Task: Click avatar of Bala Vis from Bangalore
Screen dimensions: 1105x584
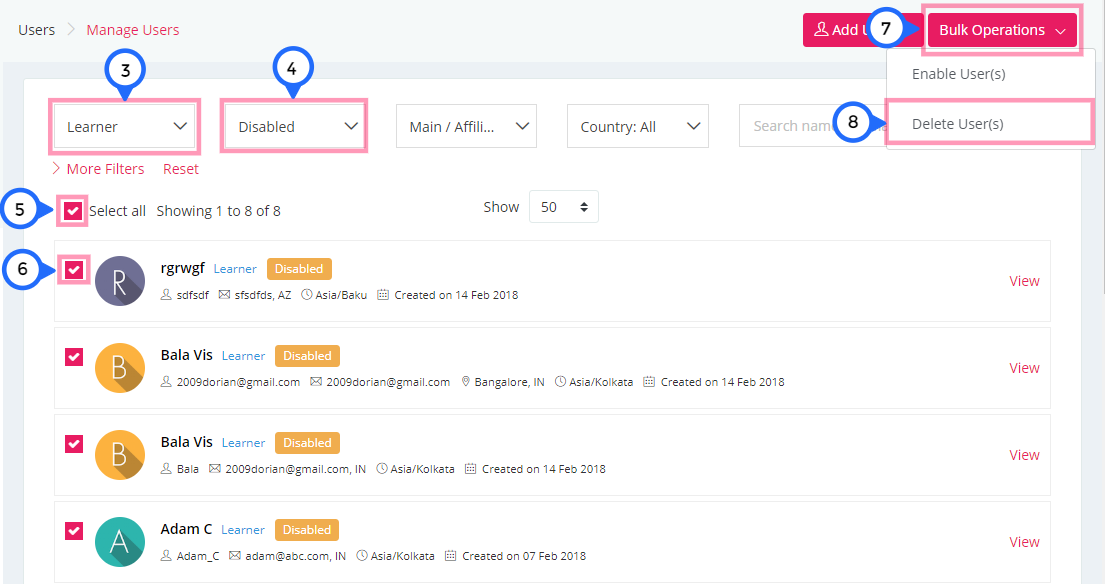Action: point(120,368)
